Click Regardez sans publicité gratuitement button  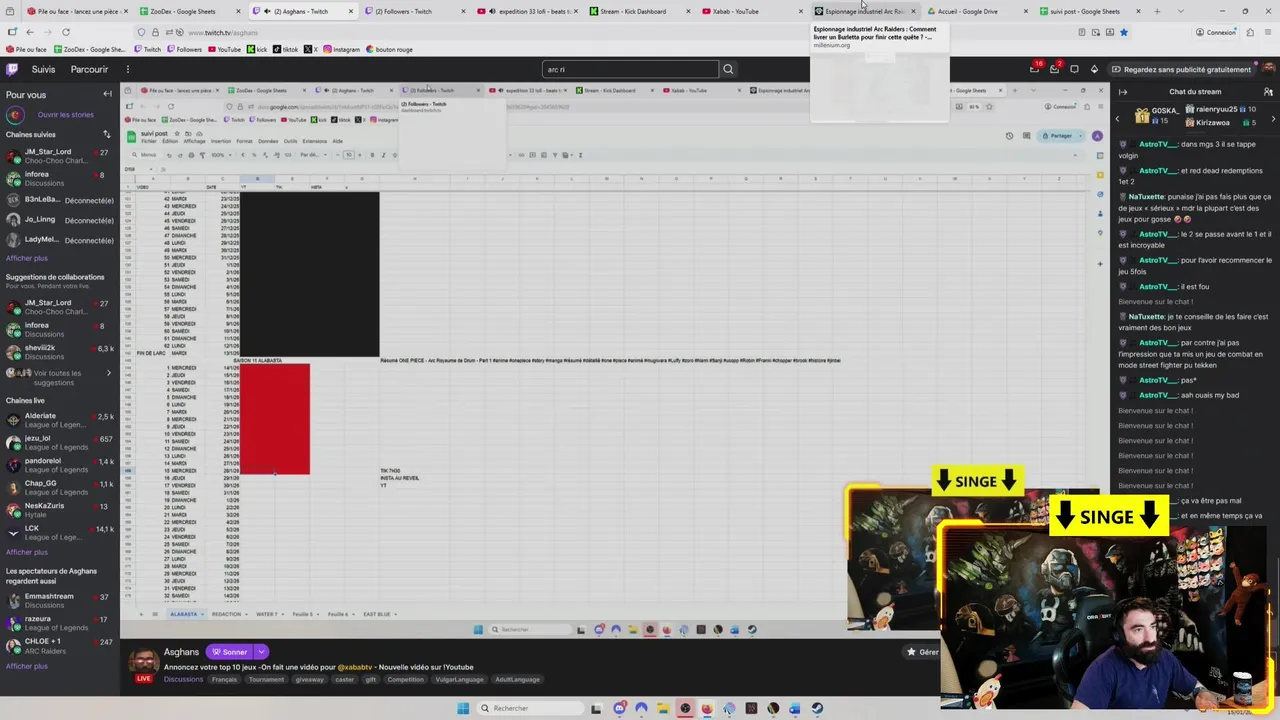click(x=1181, y=69)
